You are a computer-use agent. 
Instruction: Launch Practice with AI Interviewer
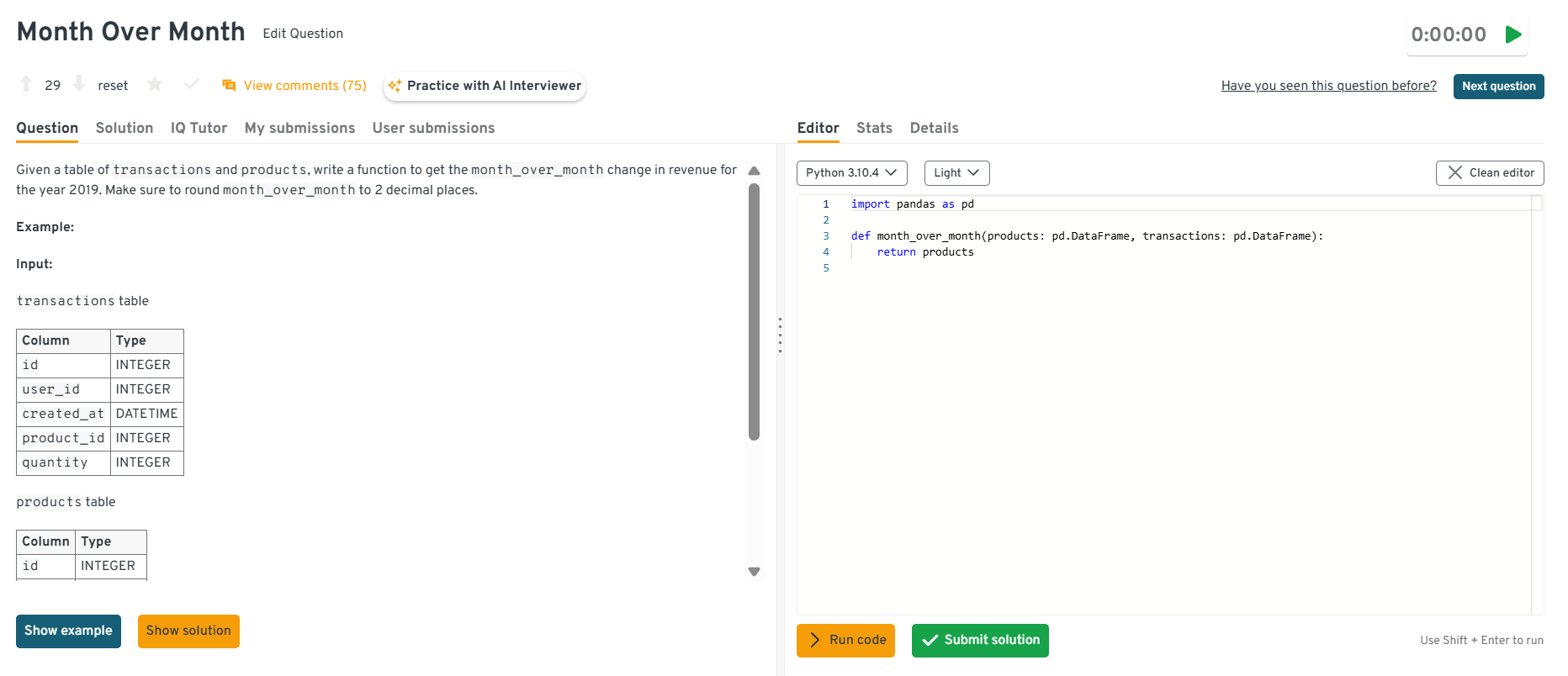click(x=485, y=86)
